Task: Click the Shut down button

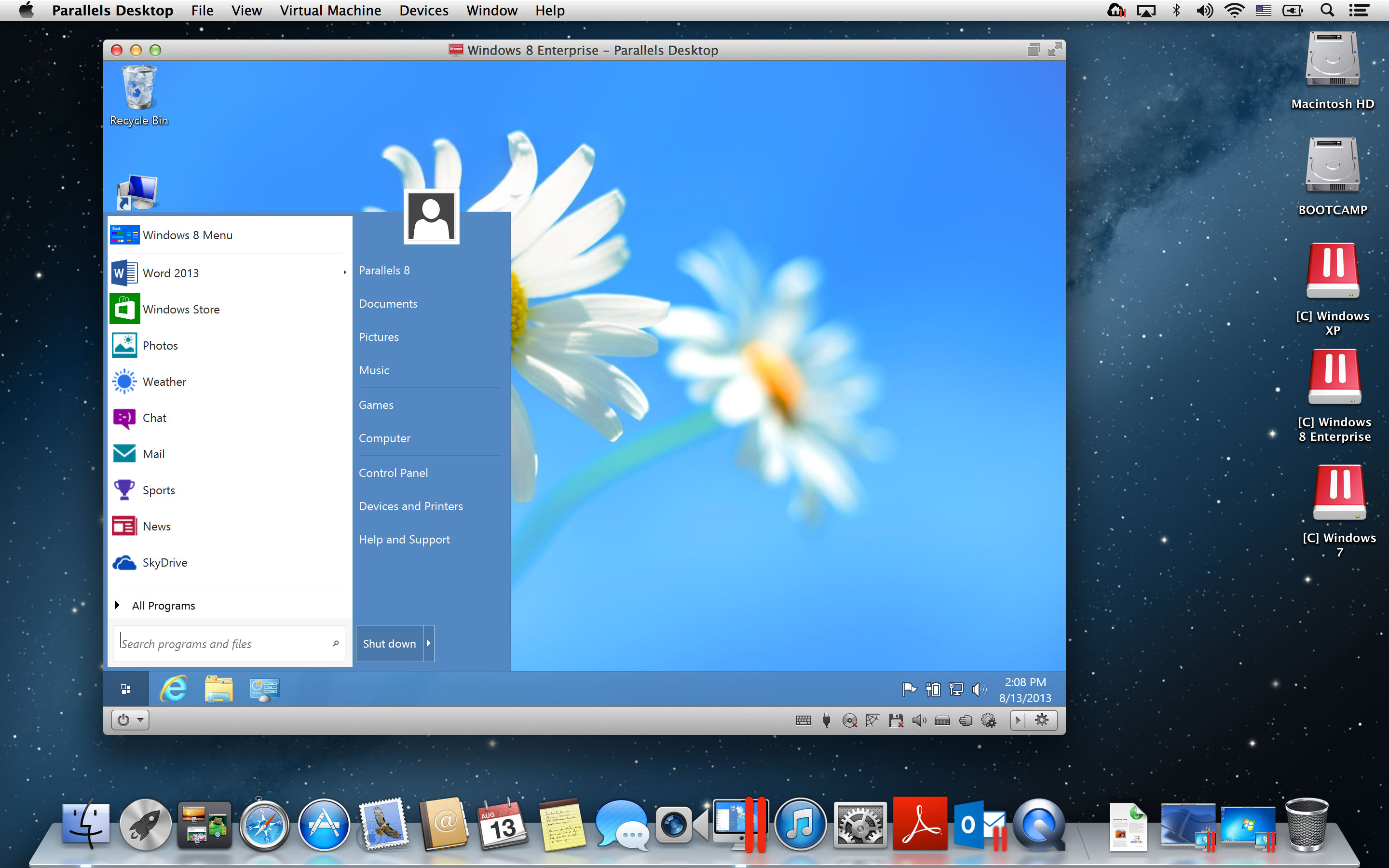Action: 389,643
